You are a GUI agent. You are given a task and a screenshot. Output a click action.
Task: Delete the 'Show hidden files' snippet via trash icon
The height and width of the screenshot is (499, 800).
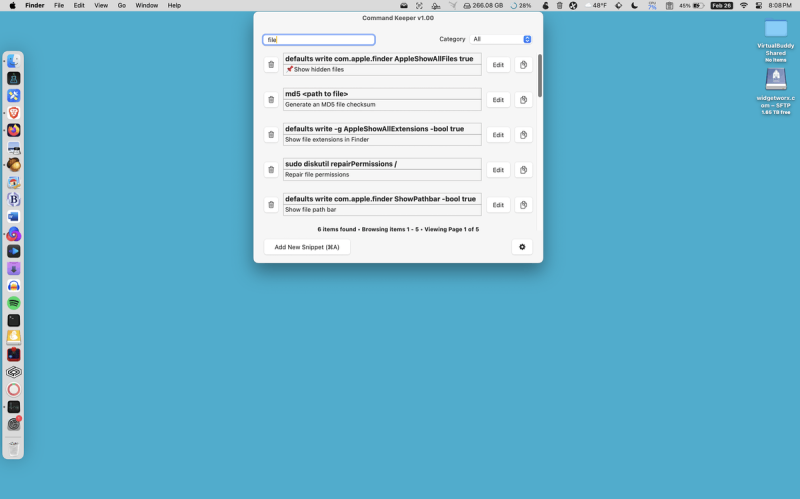[271, 65]
